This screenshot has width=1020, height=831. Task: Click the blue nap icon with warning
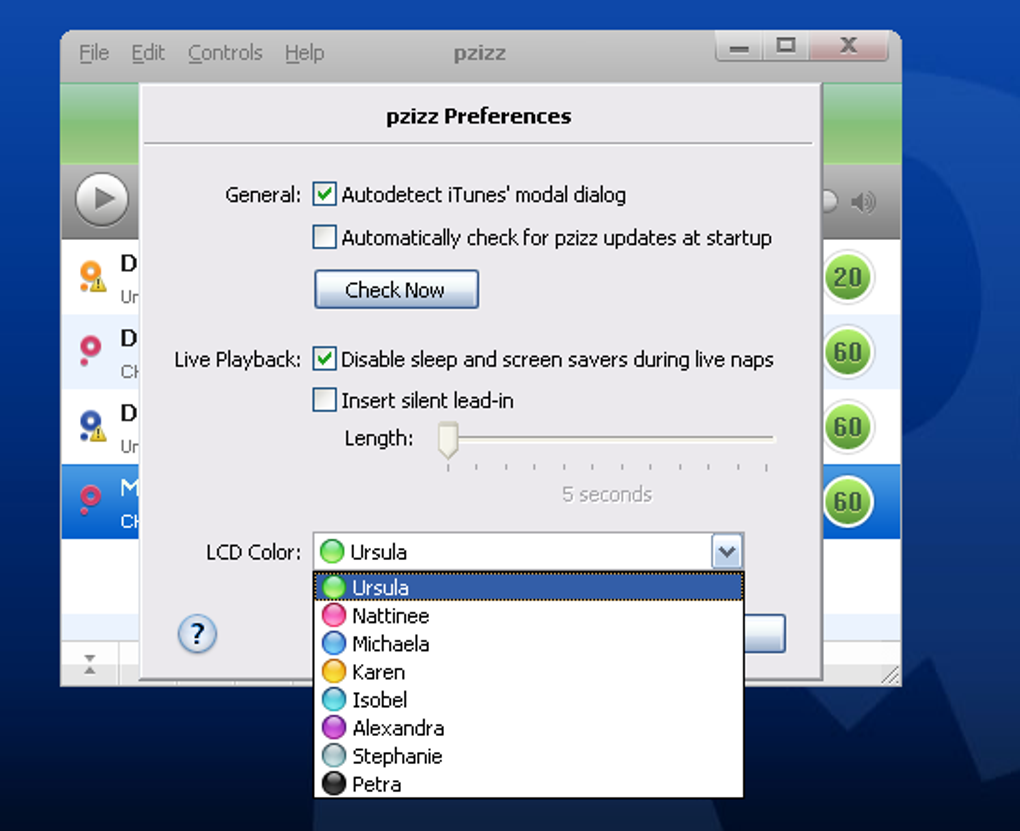tap(92, 426)
